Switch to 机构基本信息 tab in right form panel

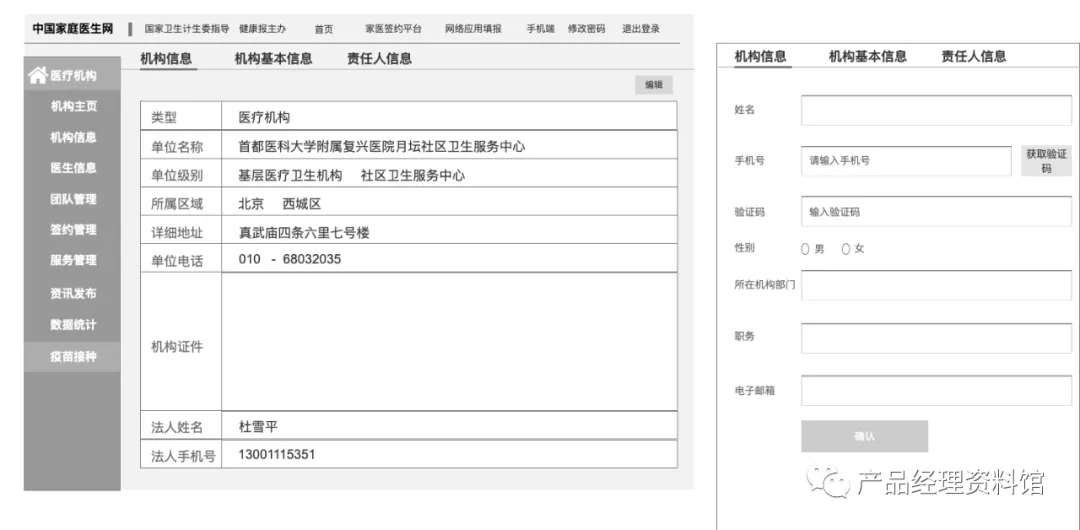coord(868,57)
